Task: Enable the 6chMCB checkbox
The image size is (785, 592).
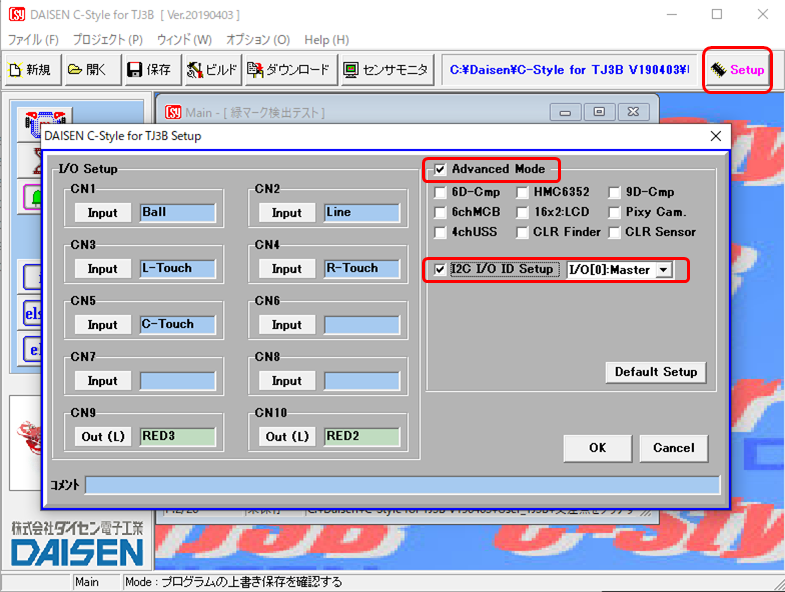Action: pos(440,212)
